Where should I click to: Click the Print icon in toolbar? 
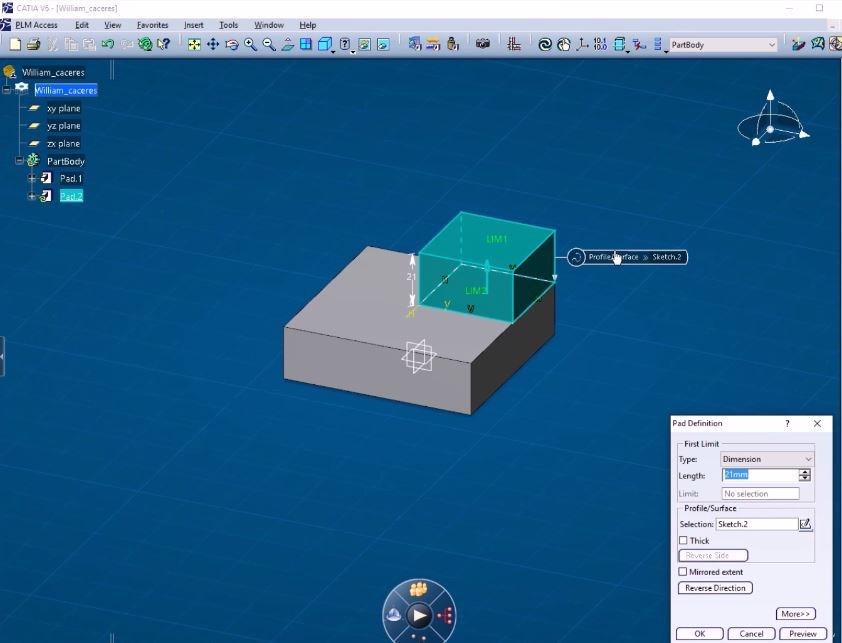pos(34,44)
